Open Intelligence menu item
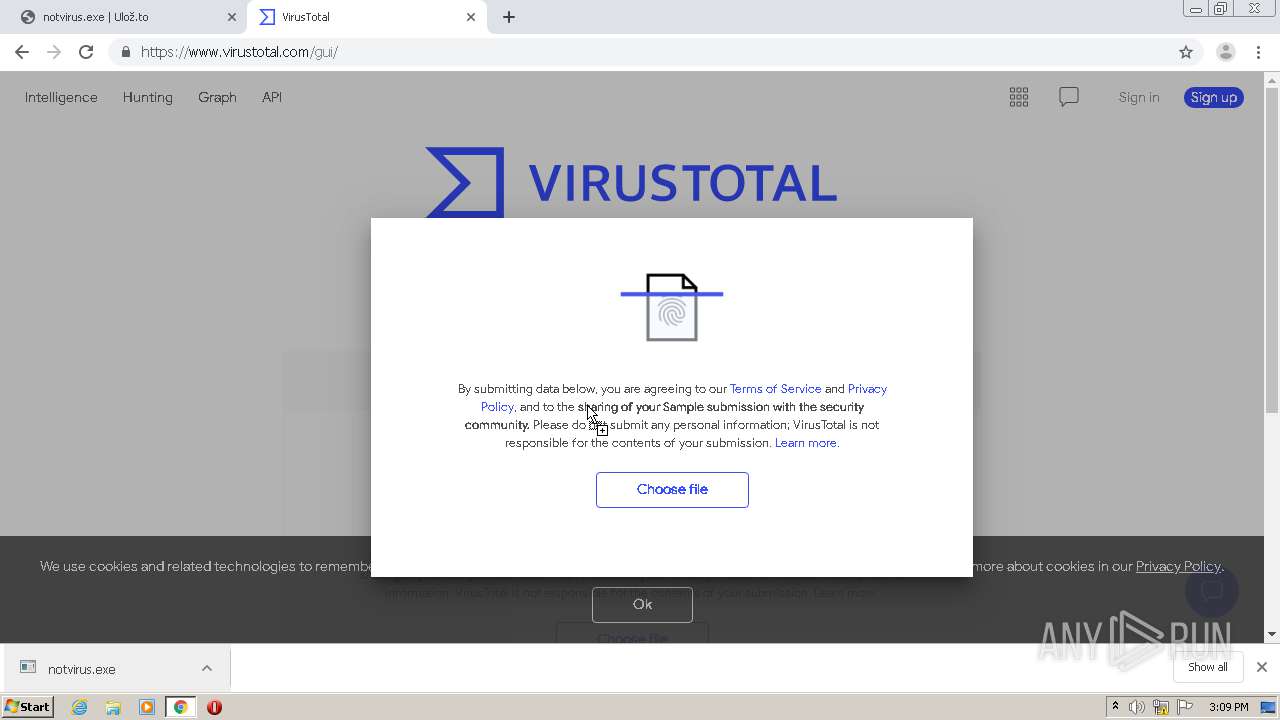The height and width of the screenshot is (720, 1280). (61, 97)
